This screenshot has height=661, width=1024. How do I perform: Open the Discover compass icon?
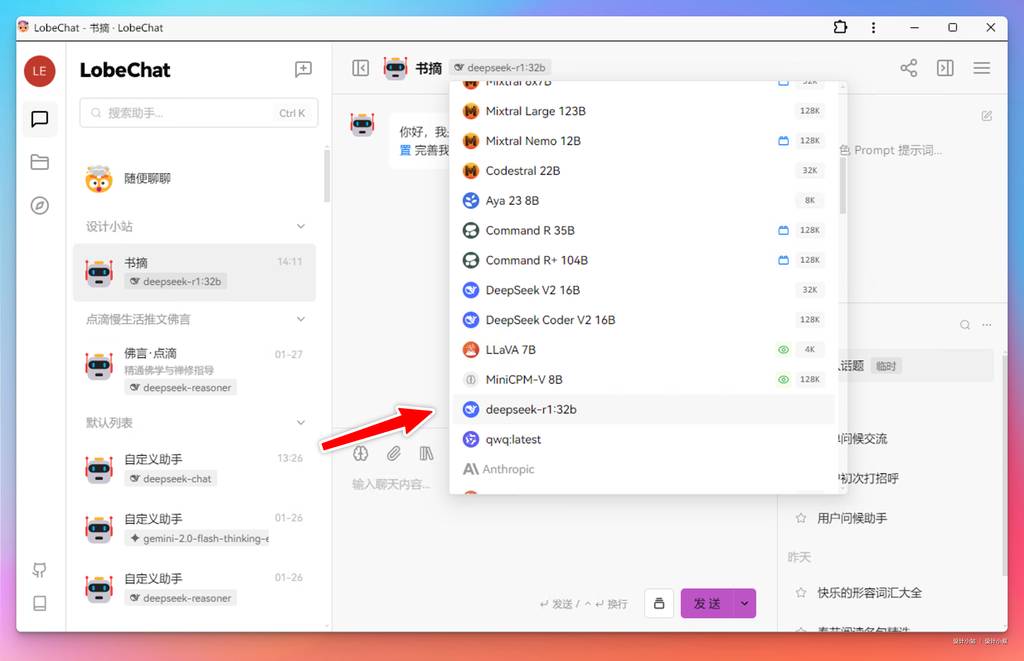(x=40, y=206)
